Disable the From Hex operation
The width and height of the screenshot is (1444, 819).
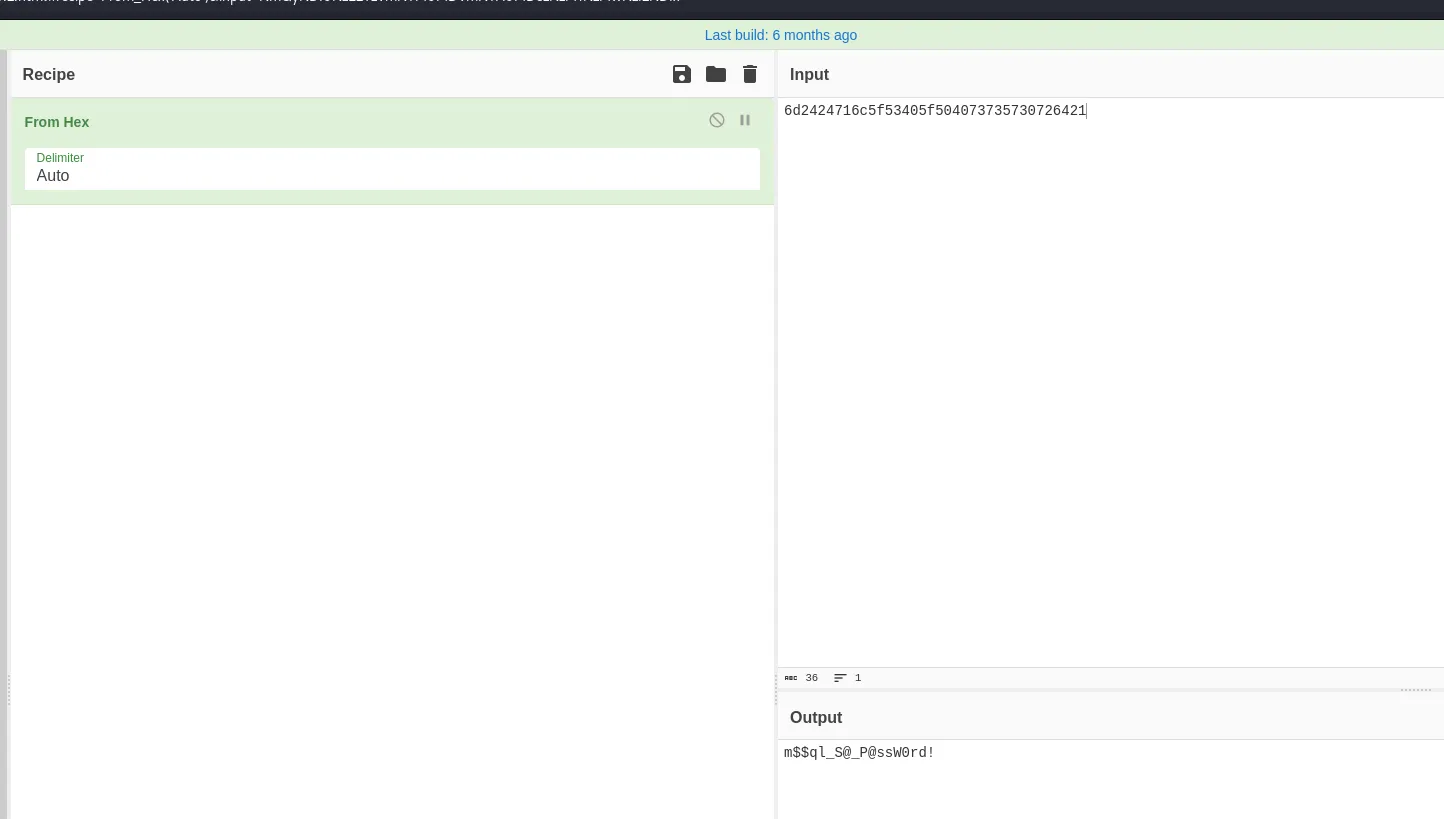click(717, 120)
